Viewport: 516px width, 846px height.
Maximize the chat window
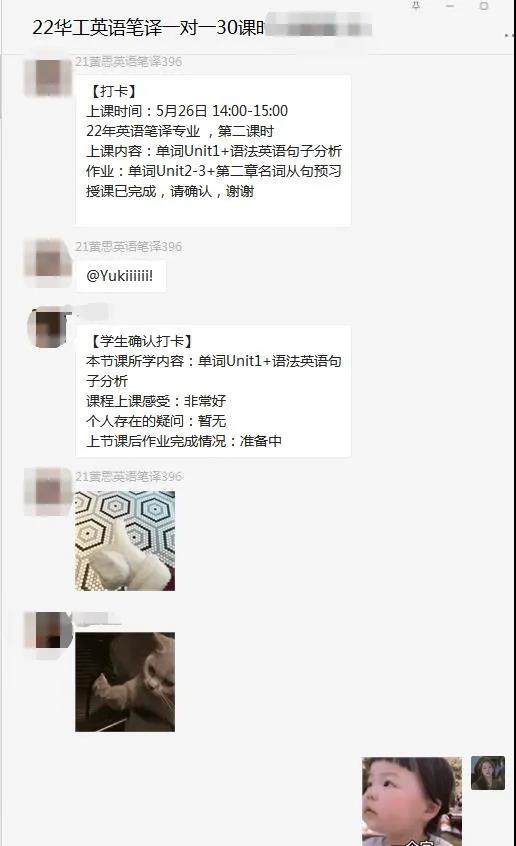(x=484, y=6)
